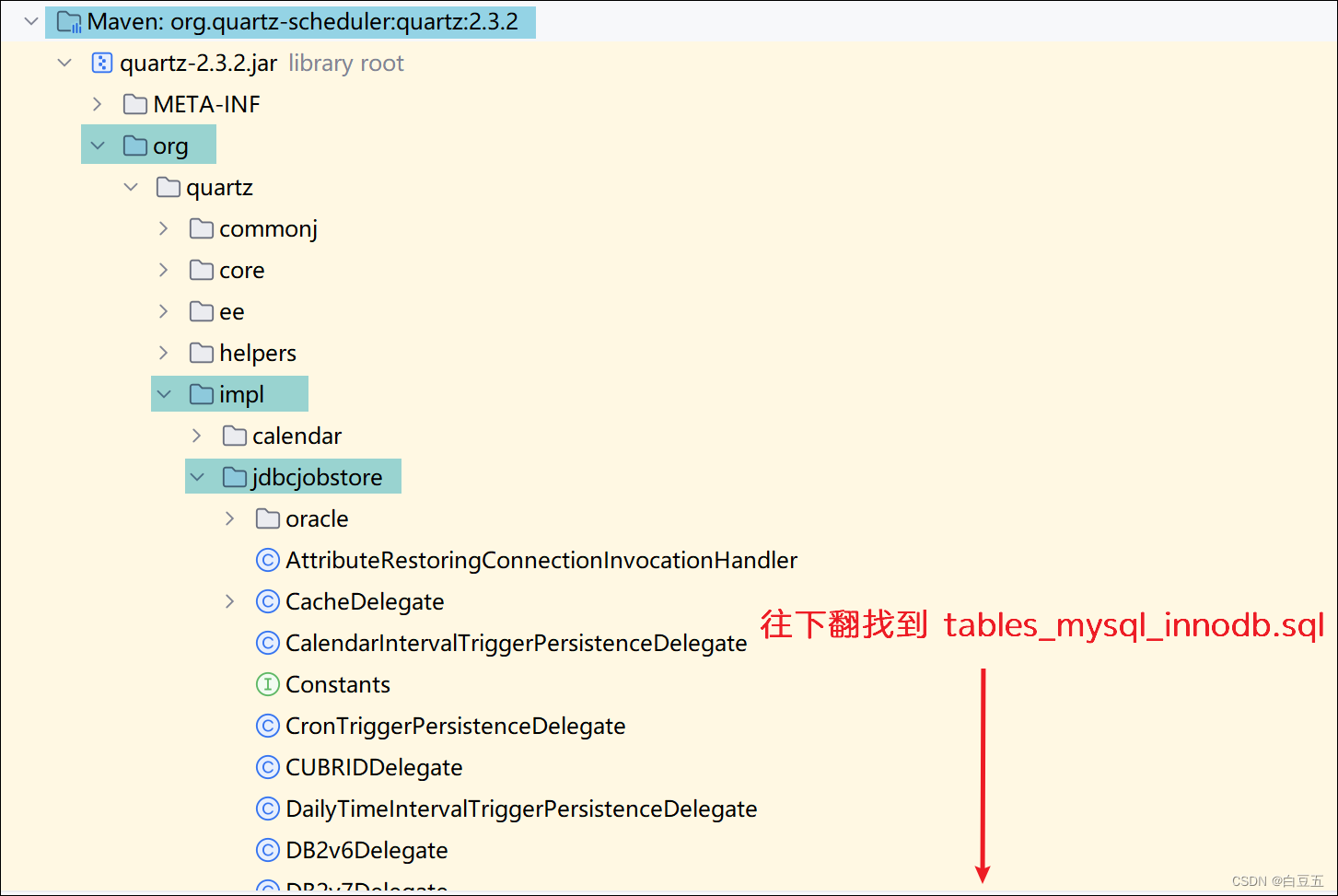Viewport: 1338px width, 896px height.
Task: Click CalendarIntervalTriggerPersistenceDelegate class icon
Action: 268,643
